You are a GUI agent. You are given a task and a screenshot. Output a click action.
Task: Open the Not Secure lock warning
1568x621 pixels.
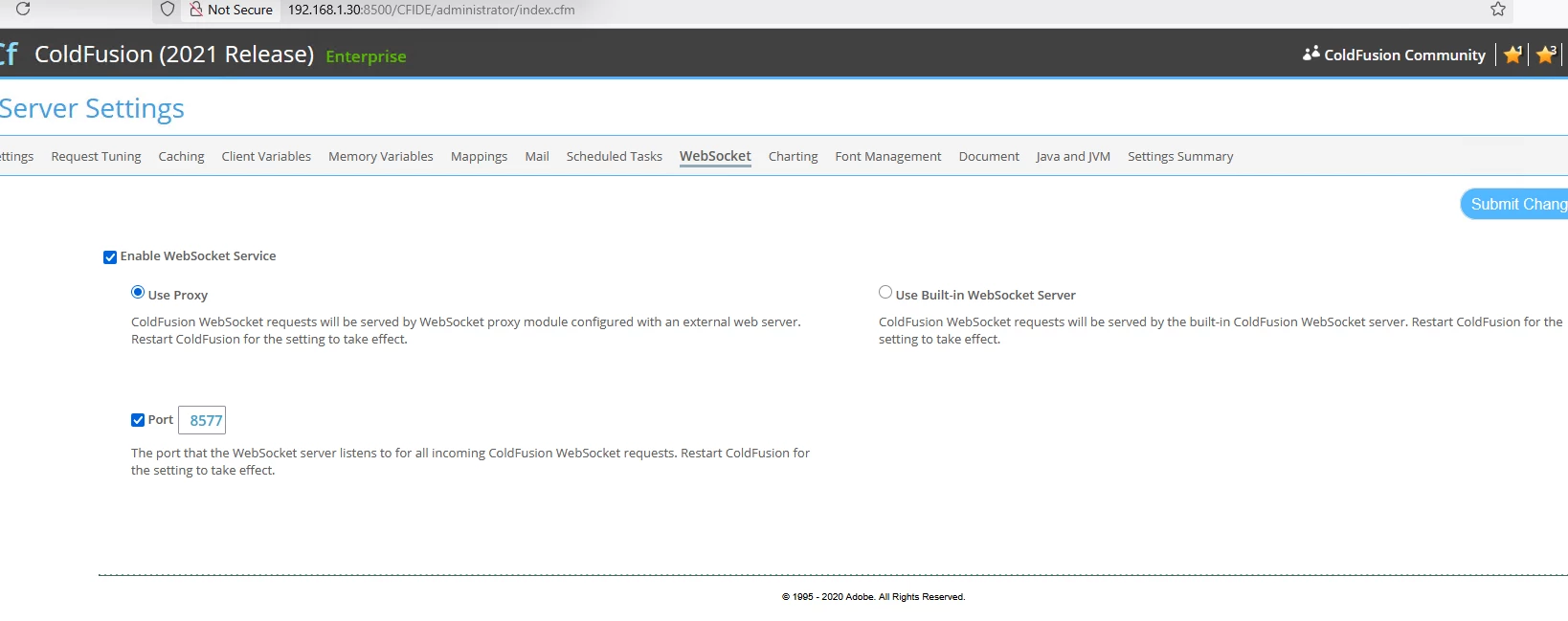[x=232, y=10]
